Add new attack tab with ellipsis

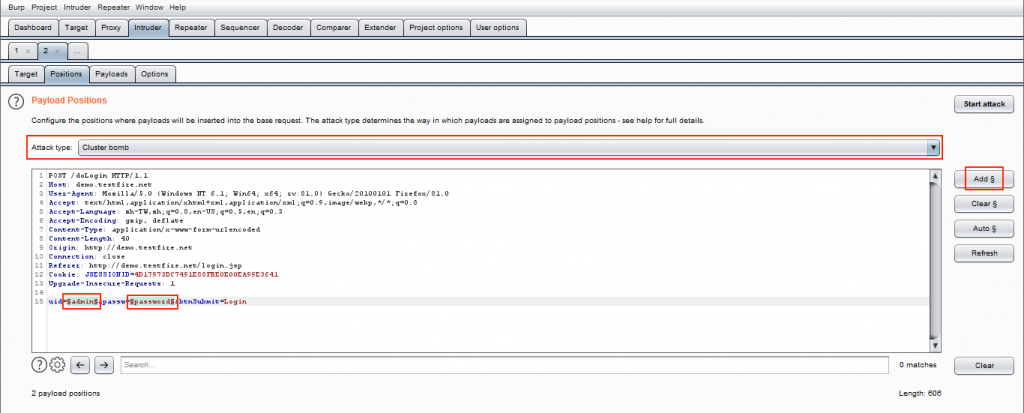click(77, 50)
